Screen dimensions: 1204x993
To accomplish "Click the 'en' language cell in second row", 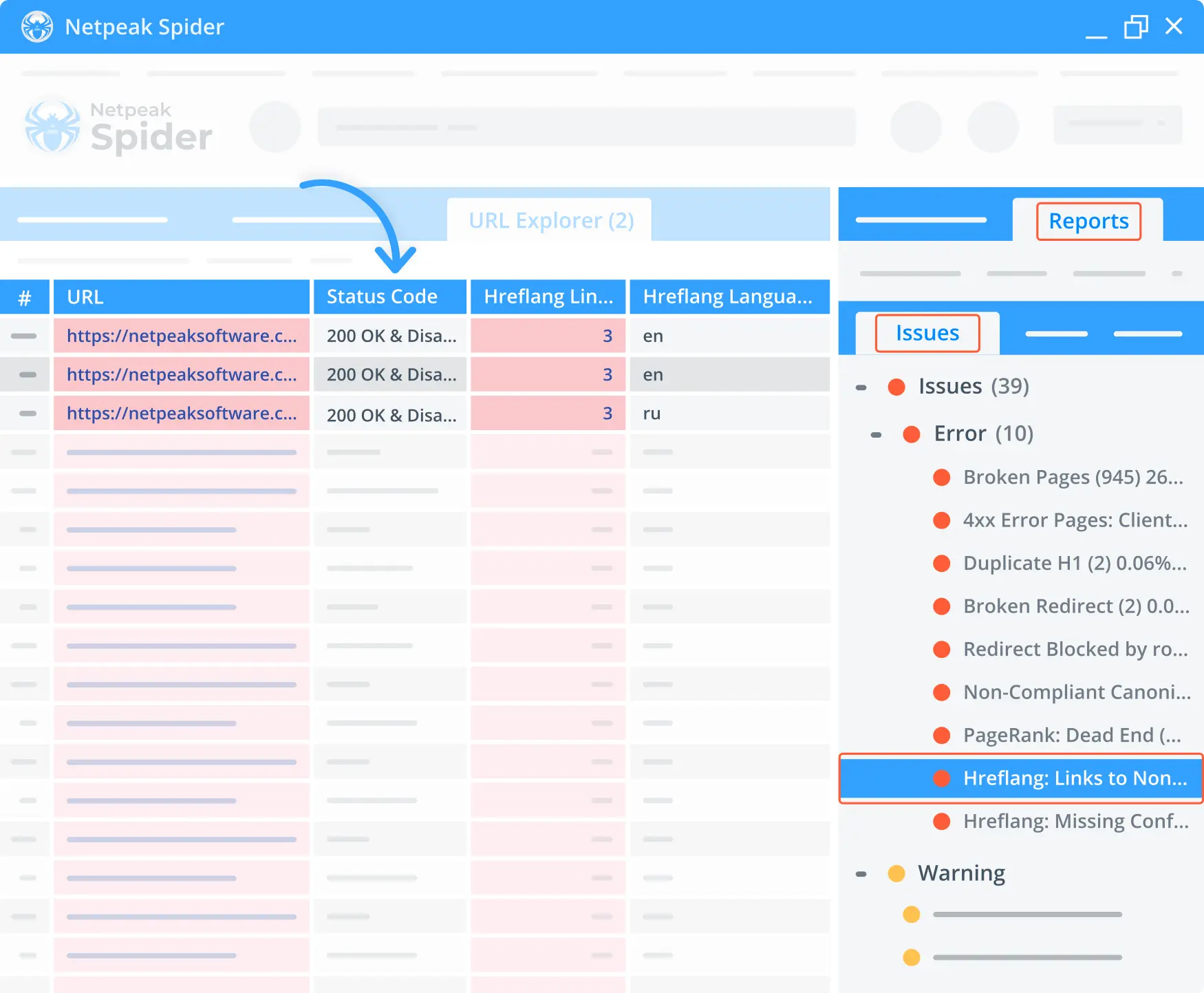I will [x=729, y=374].
